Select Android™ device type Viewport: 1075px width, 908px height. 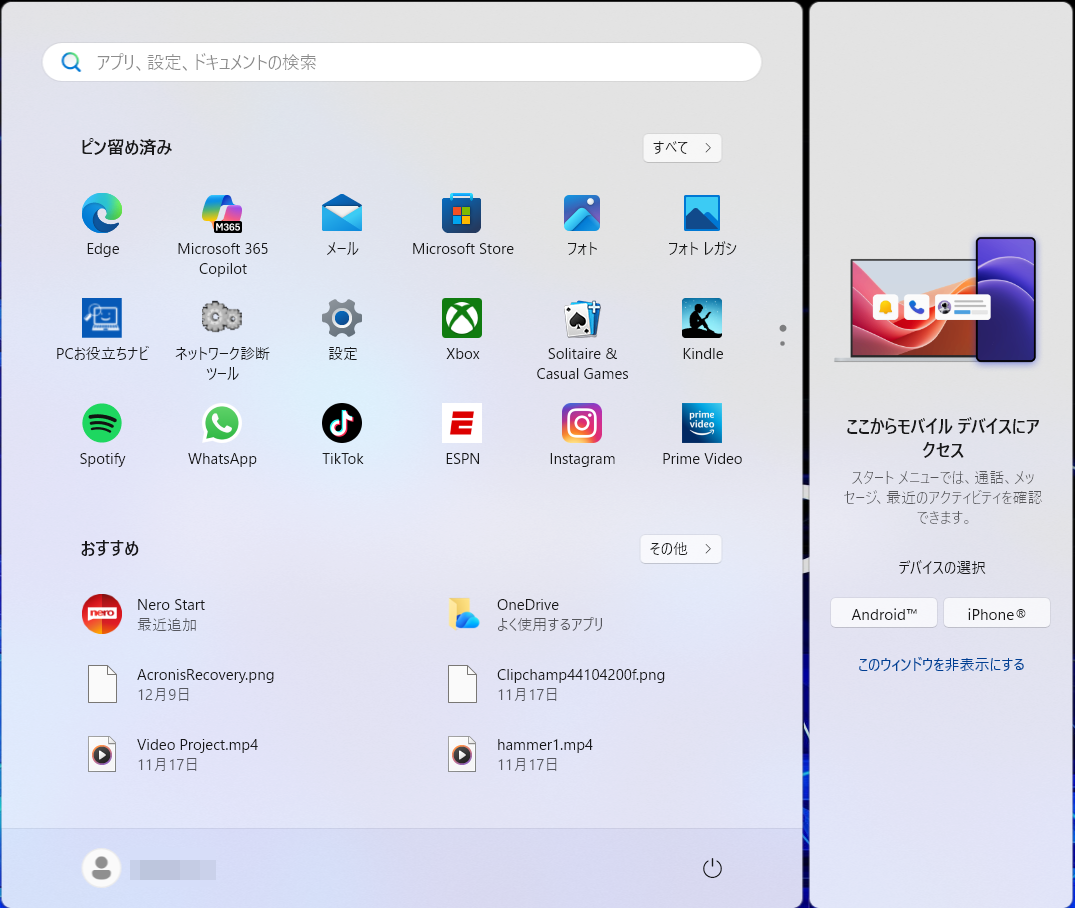click(884, 614)
